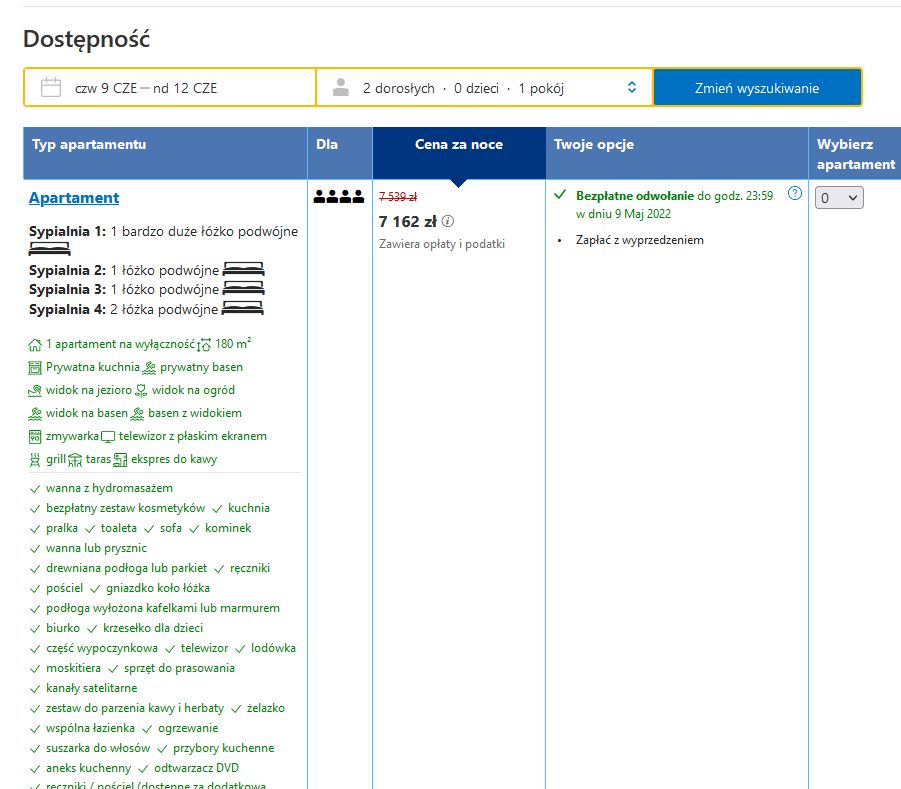Click wspólna łazienka amenity

tap(90, 728)
